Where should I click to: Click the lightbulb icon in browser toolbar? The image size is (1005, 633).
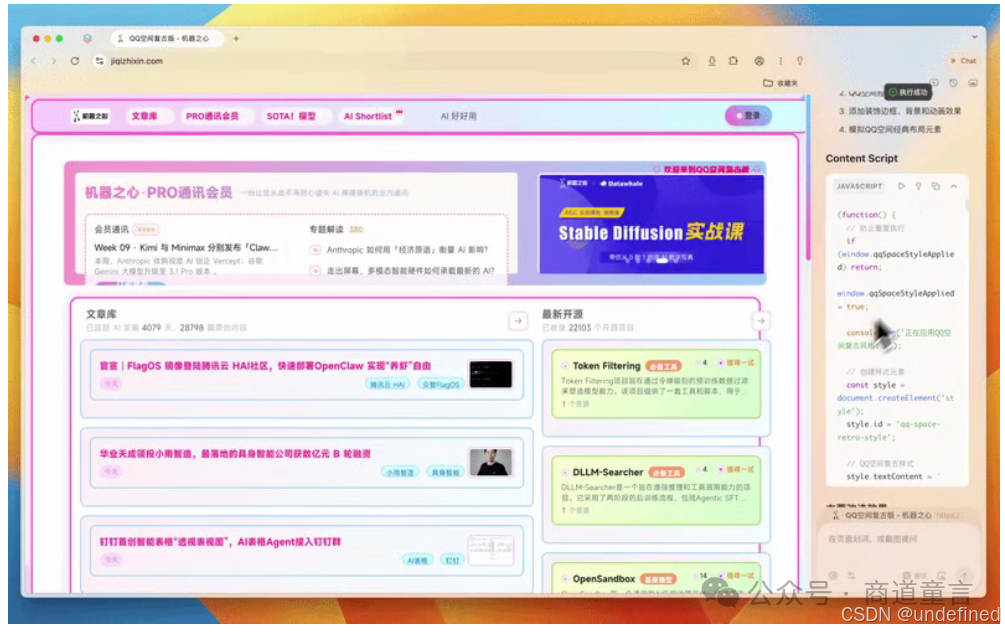[800, 61]
